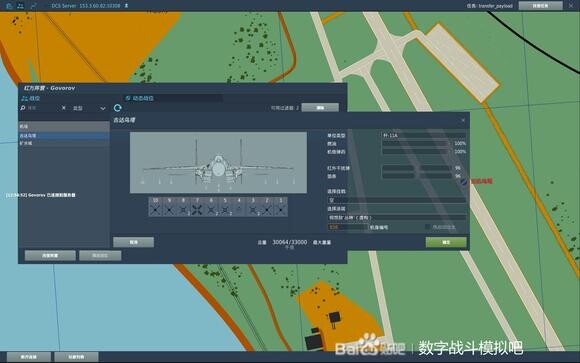Click the Govorov connected chat message
This screenshot has height=363, width=580.
click(x=41, y=195)
